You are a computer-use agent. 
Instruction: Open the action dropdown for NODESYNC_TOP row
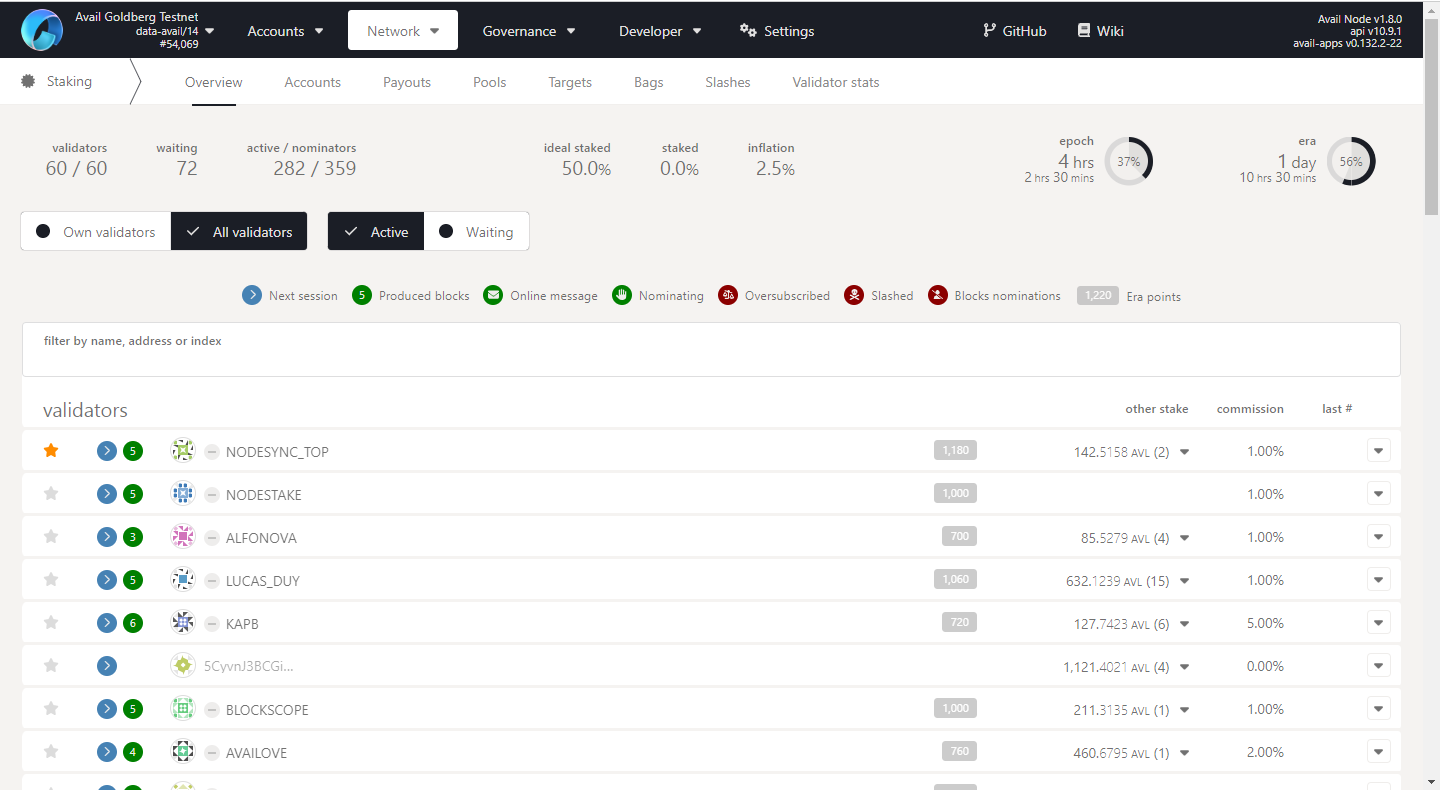tap(1378, 451)
